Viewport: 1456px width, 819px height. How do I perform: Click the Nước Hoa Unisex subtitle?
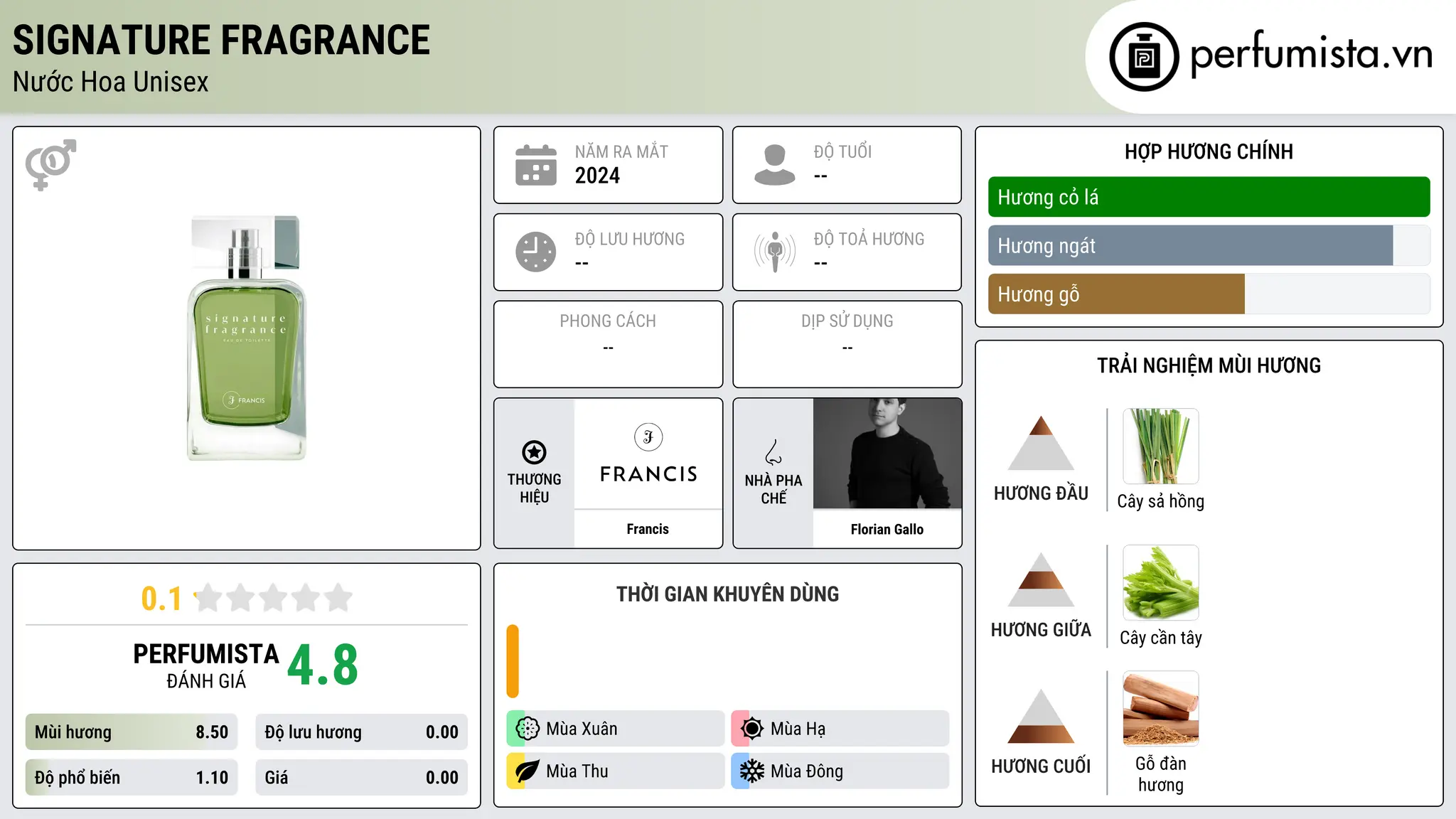111,82
